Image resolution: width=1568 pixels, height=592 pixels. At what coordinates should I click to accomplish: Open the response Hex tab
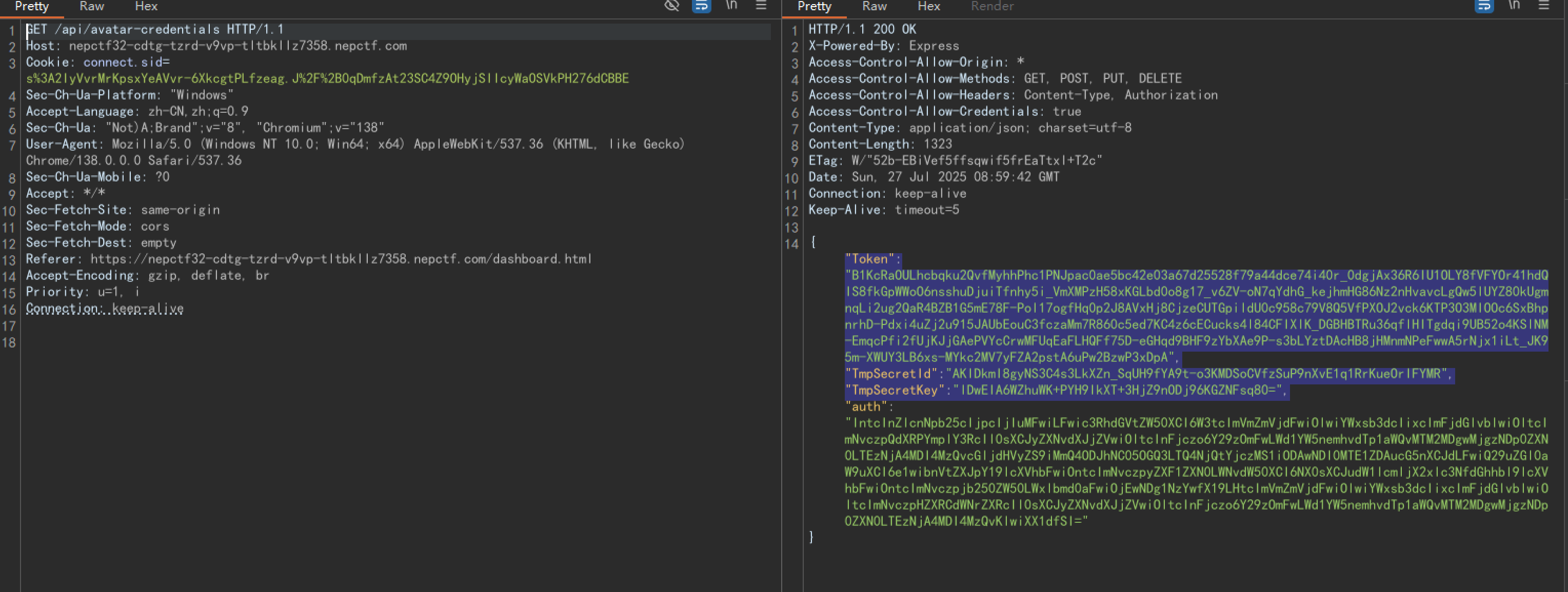[929, 6]
